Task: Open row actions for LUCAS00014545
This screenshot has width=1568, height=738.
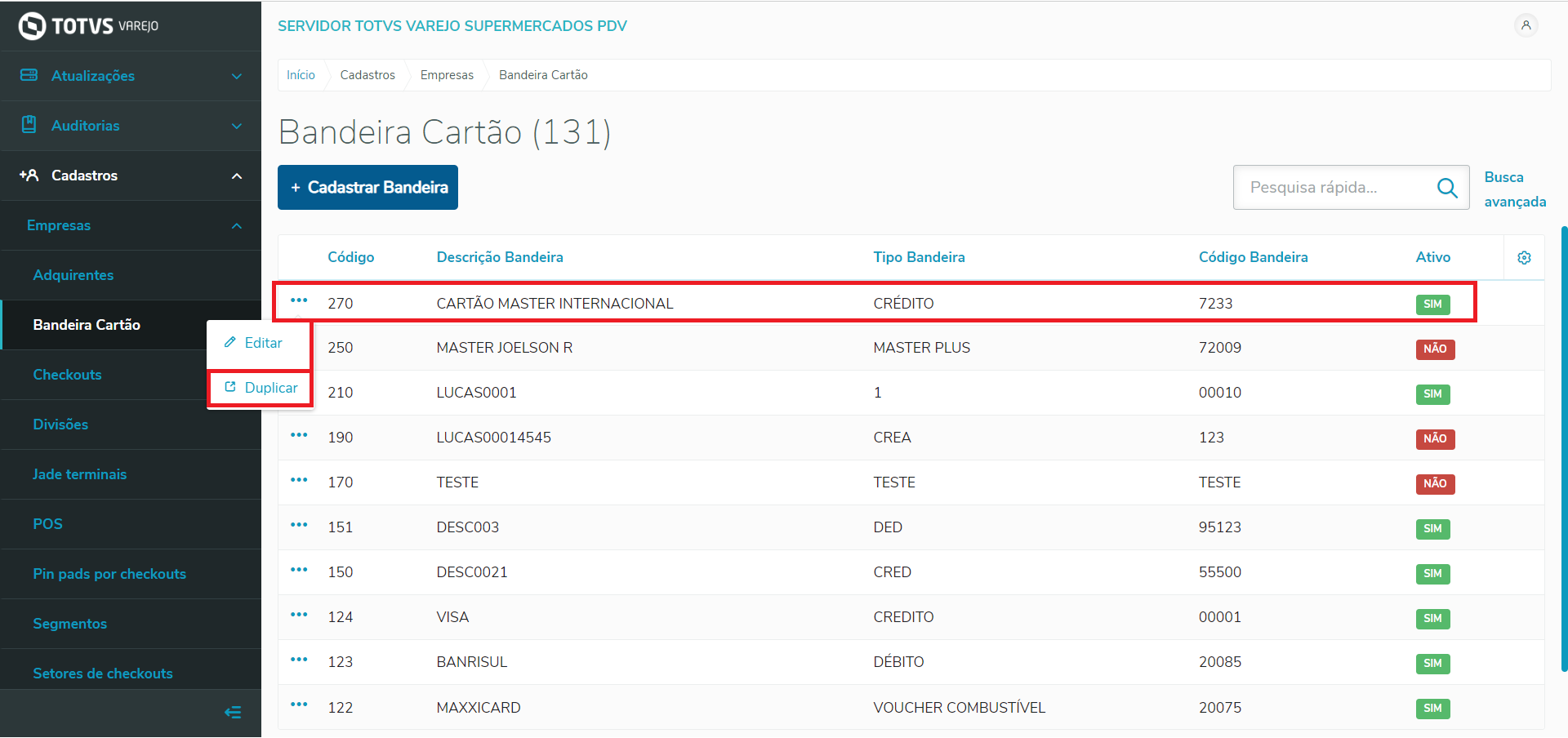Action: (x=299, y=436)
